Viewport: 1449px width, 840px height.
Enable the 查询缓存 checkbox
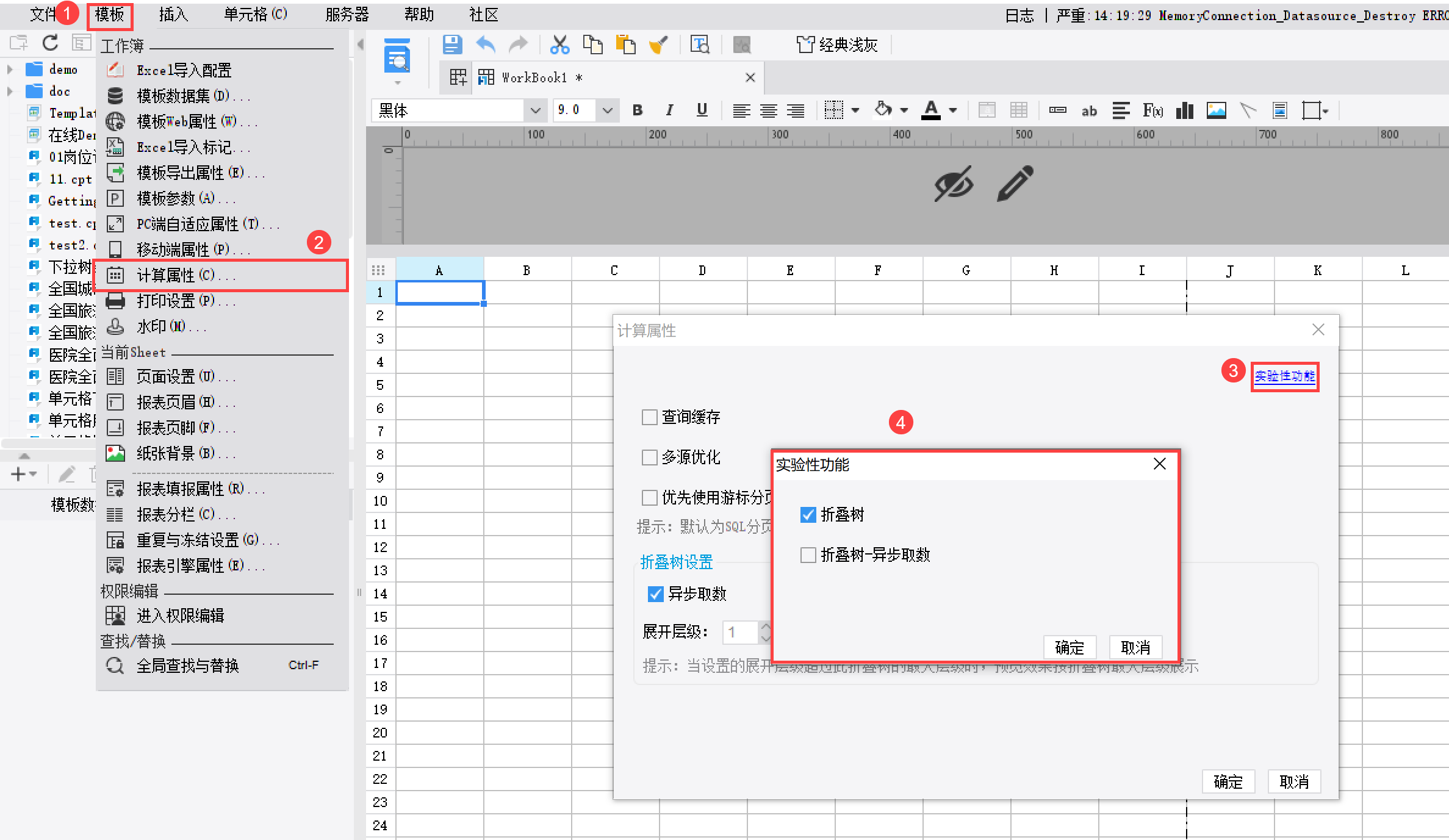pos(650,417)
